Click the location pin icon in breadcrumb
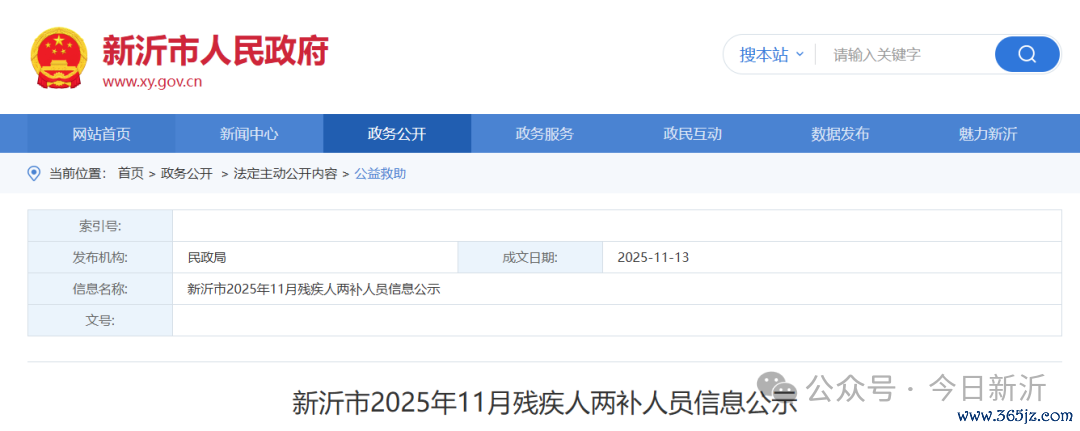Image resolution: width=1080 pixels, height=431 pixels. pos(35,173)
